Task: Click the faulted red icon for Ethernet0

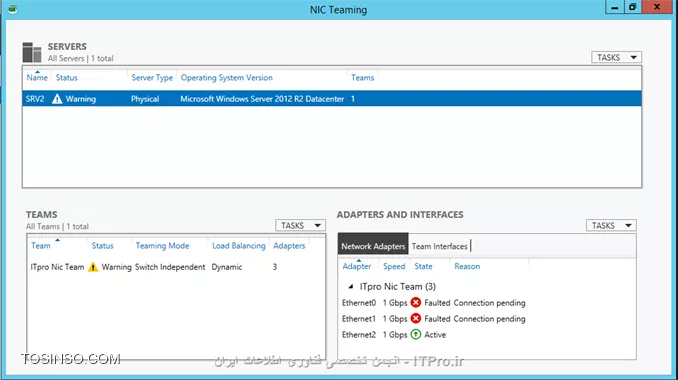Action: coord(416,303)
